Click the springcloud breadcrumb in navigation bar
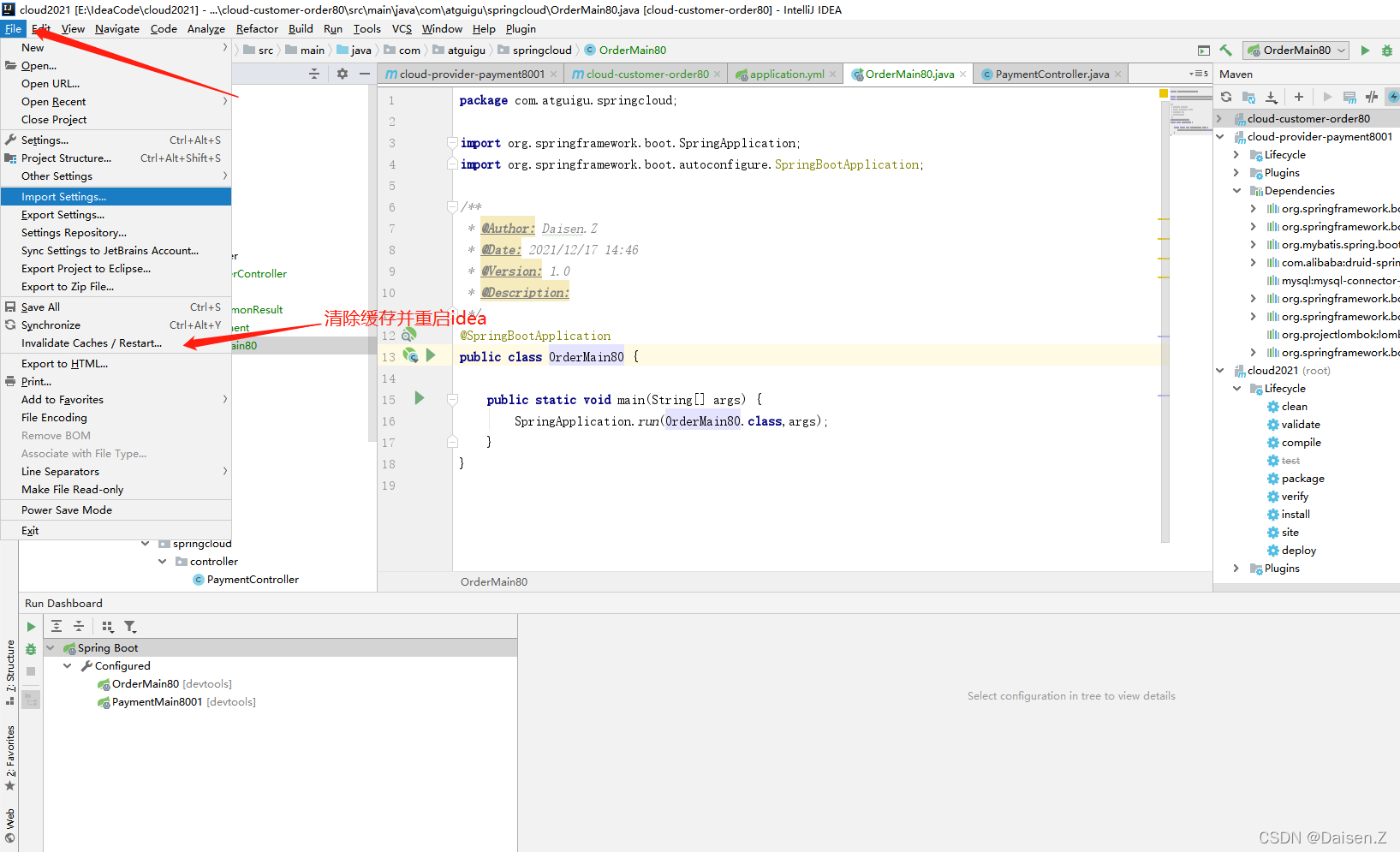The height and width of the screenshot is (852, 1400). tap(534, 50)
